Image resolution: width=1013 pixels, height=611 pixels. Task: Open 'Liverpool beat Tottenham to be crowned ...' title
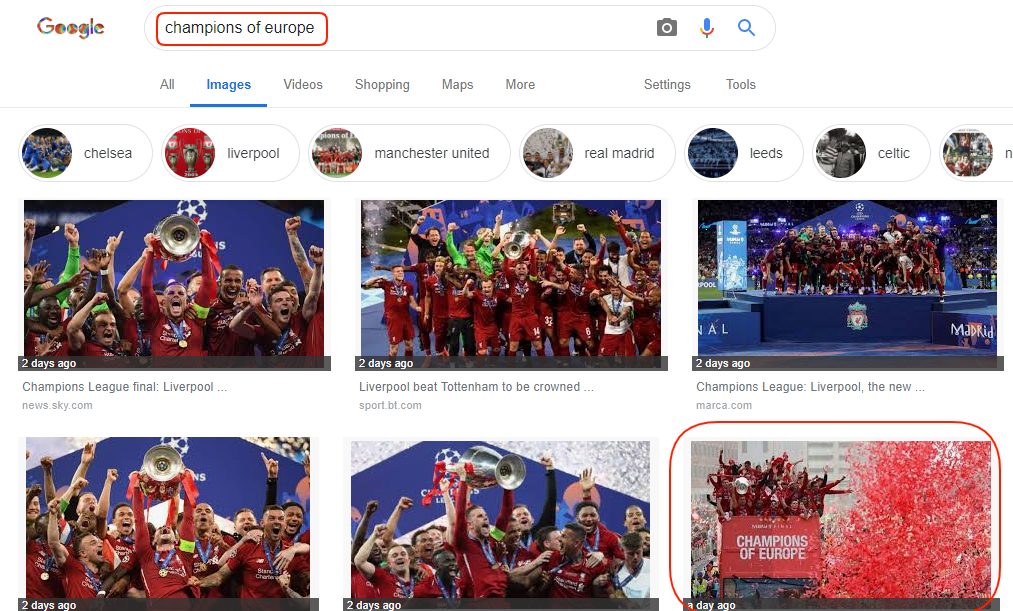click(x=476, y=387)
